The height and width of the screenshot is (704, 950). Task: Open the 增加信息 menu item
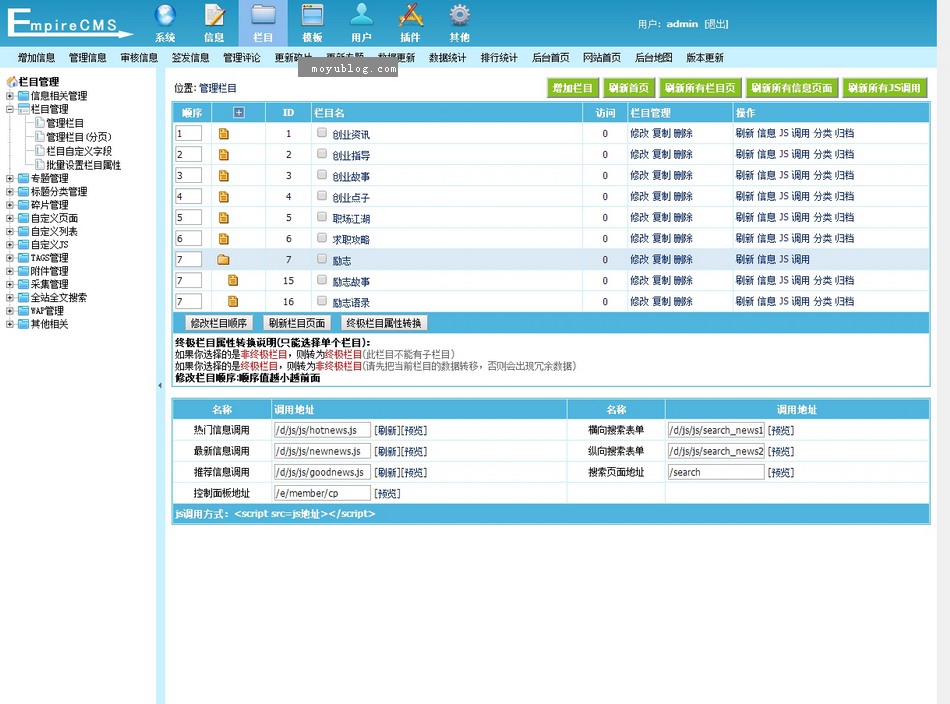pos(36,58)
